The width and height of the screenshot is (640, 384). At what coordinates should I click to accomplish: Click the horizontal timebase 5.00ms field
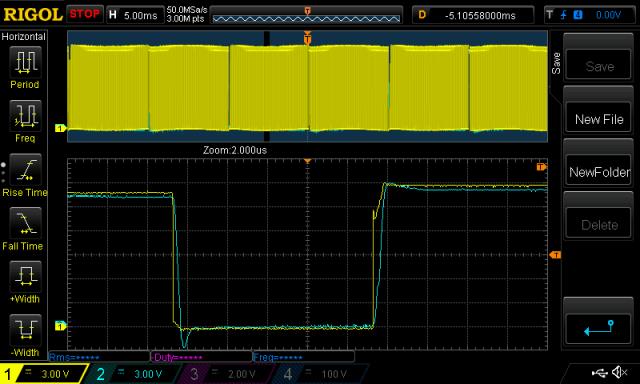134,16
